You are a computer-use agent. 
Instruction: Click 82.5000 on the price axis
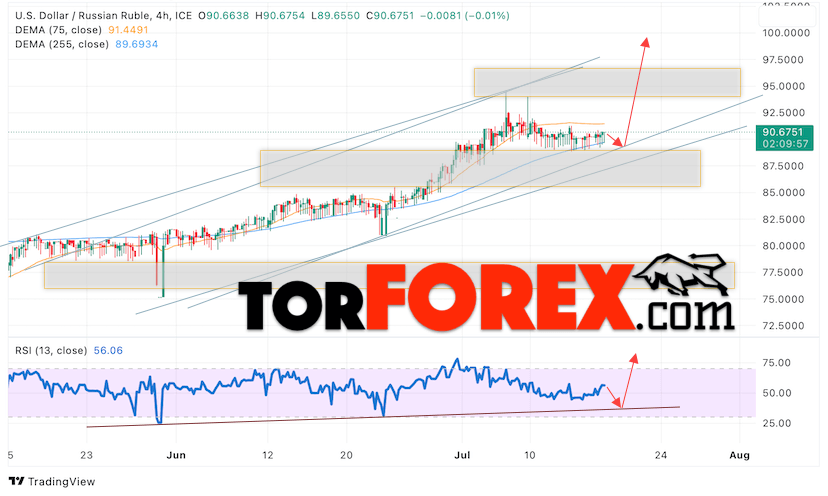784,219
